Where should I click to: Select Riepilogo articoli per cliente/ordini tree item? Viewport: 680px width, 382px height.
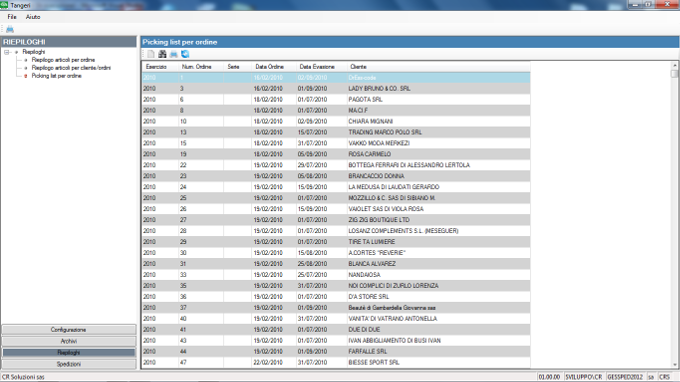(71, 68)
